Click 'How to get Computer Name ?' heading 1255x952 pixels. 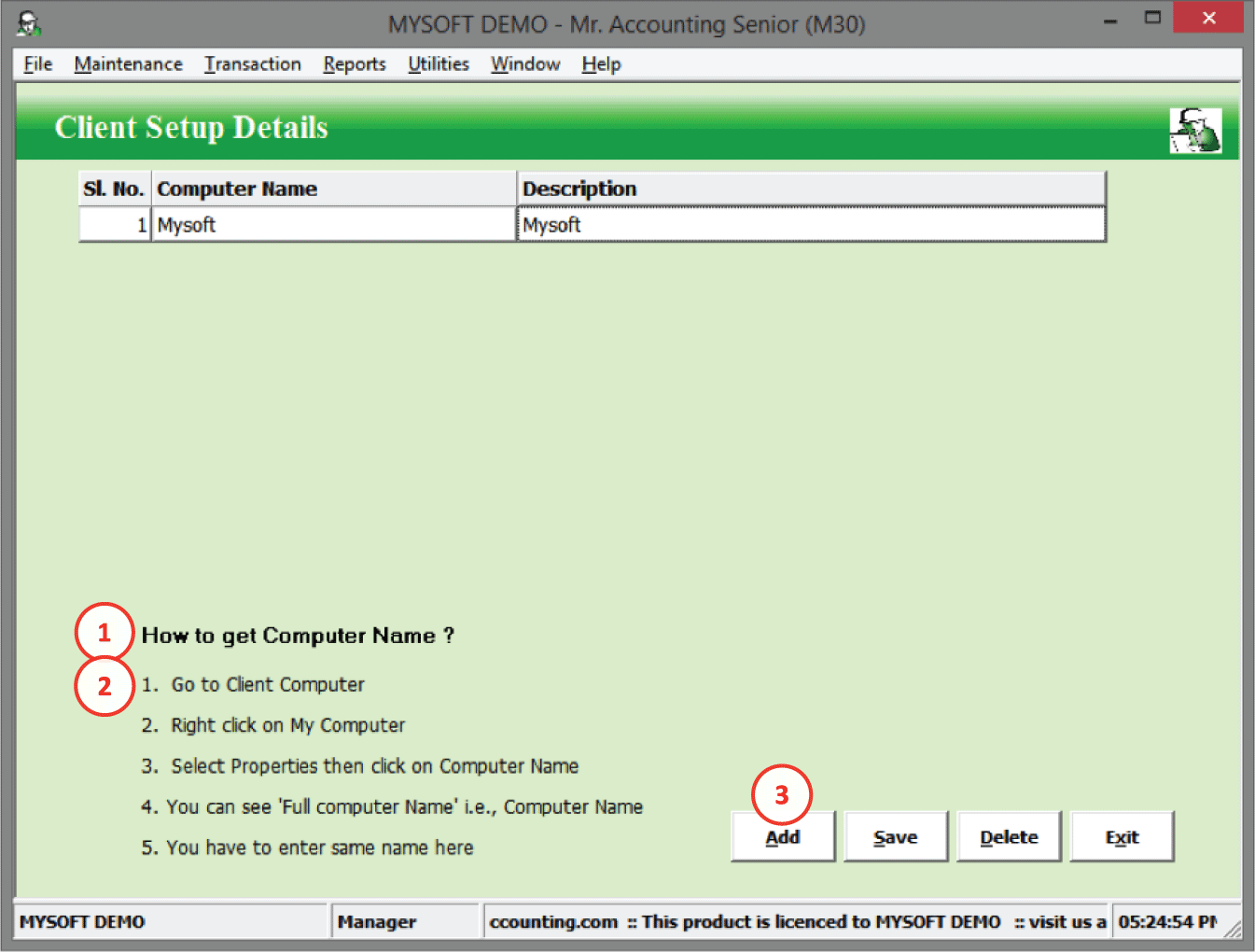tap(298, 636)
